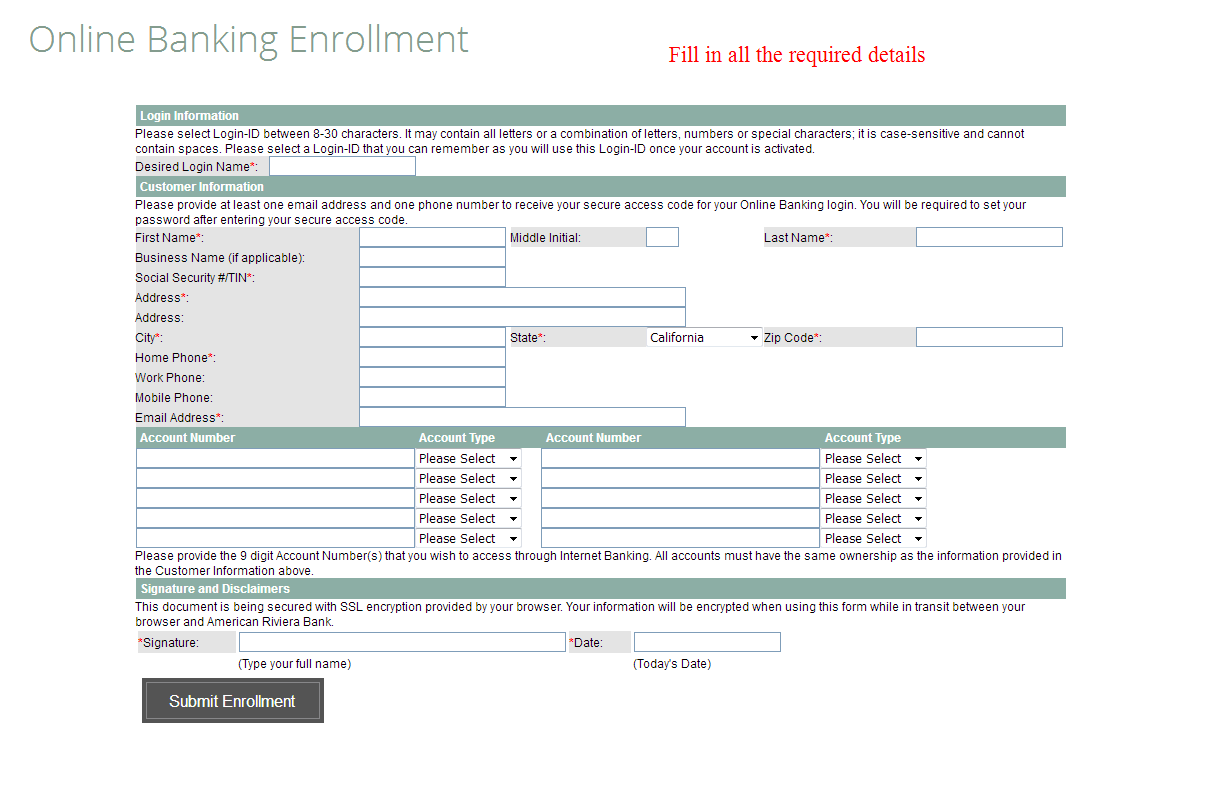Open first left Account Type dropdown

point(468,458)
